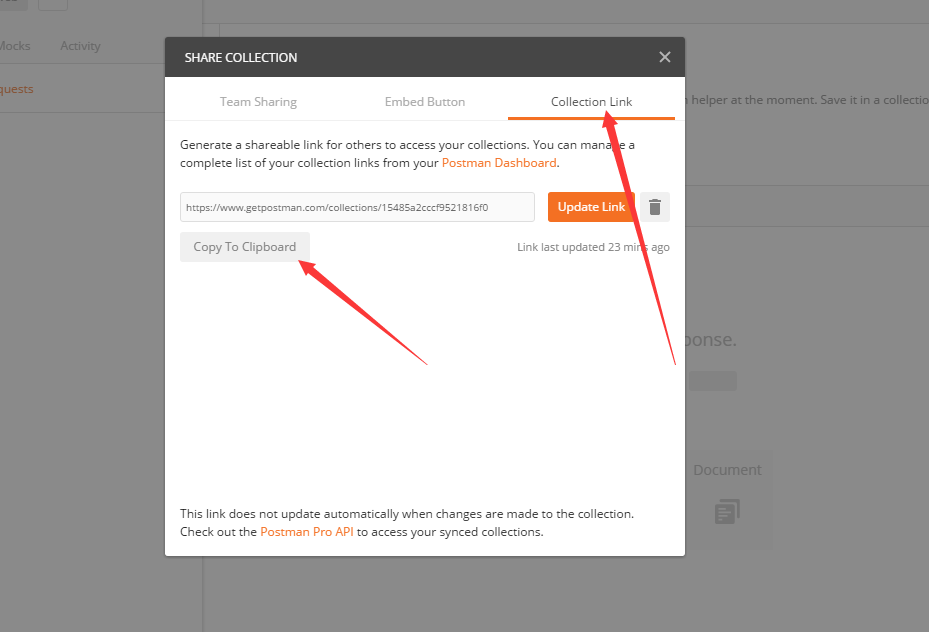Switch to the Mocks tab behind dialog

pyautogui.click(x=15, y=46)
